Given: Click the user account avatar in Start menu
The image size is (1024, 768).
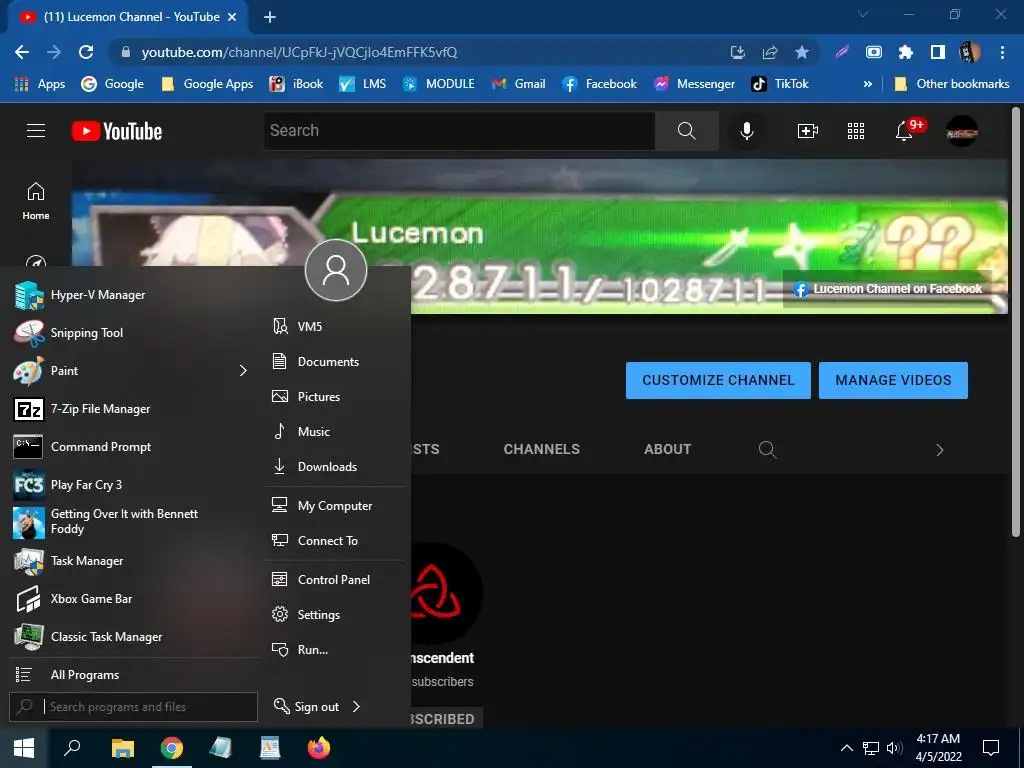Looking at the screenshot, I should pyautogui.click(x=336, y=270).
